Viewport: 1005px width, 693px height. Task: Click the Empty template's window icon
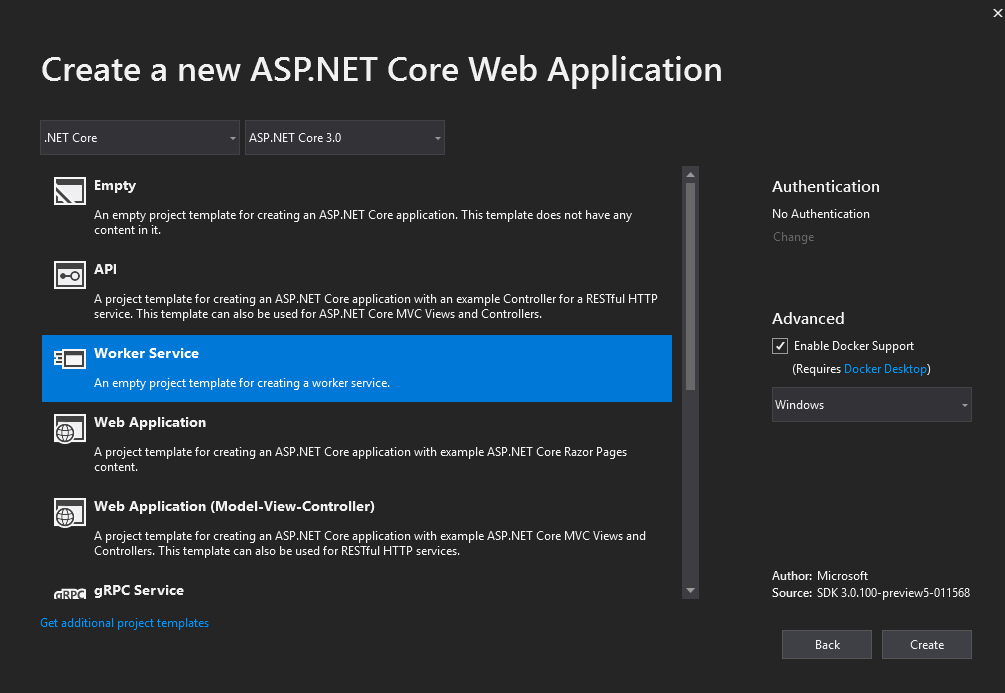coord(69,190)
